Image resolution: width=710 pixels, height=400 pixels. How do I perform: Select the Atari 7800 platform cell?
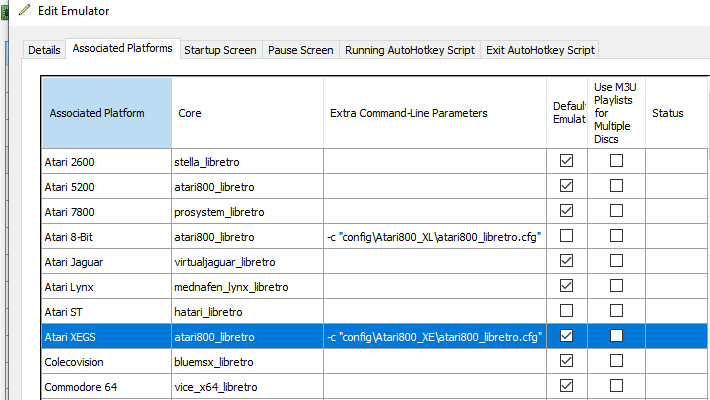tap(107, 212)
